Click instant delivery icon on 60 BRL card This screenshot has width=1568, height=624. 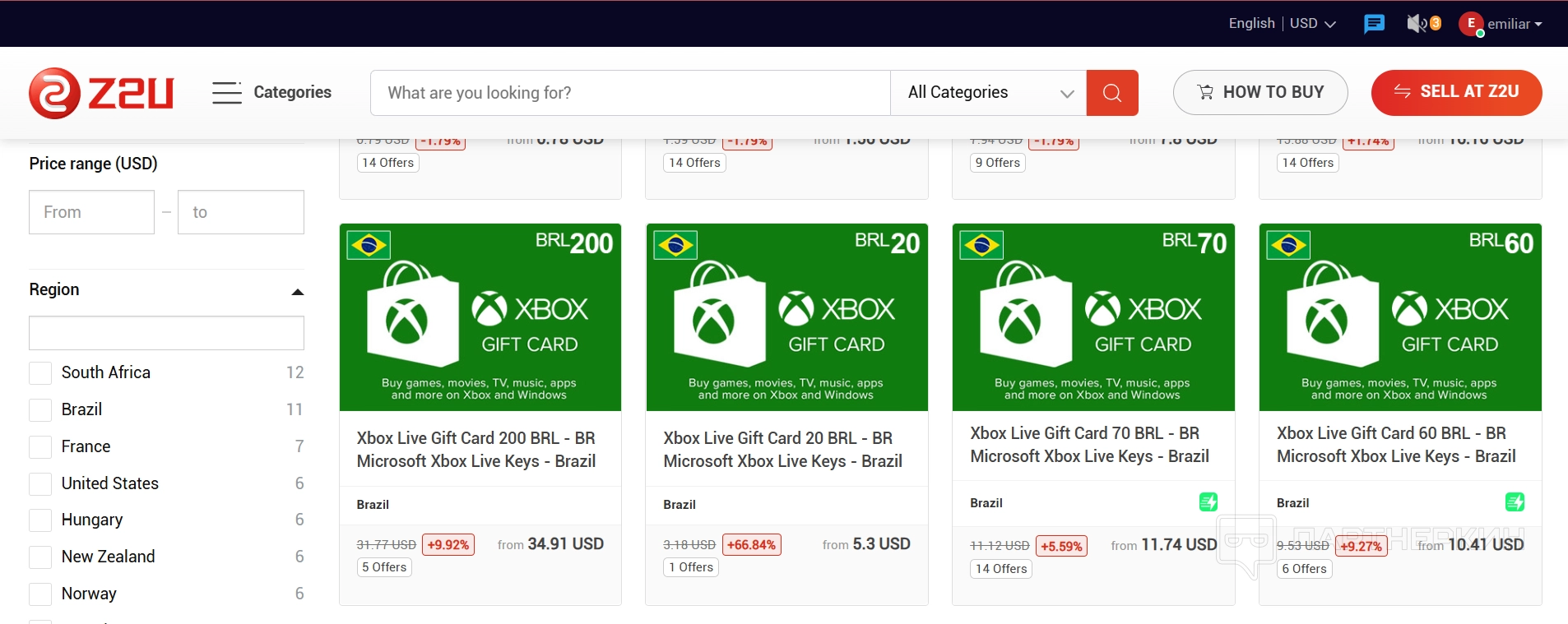tap(1515, 502)
